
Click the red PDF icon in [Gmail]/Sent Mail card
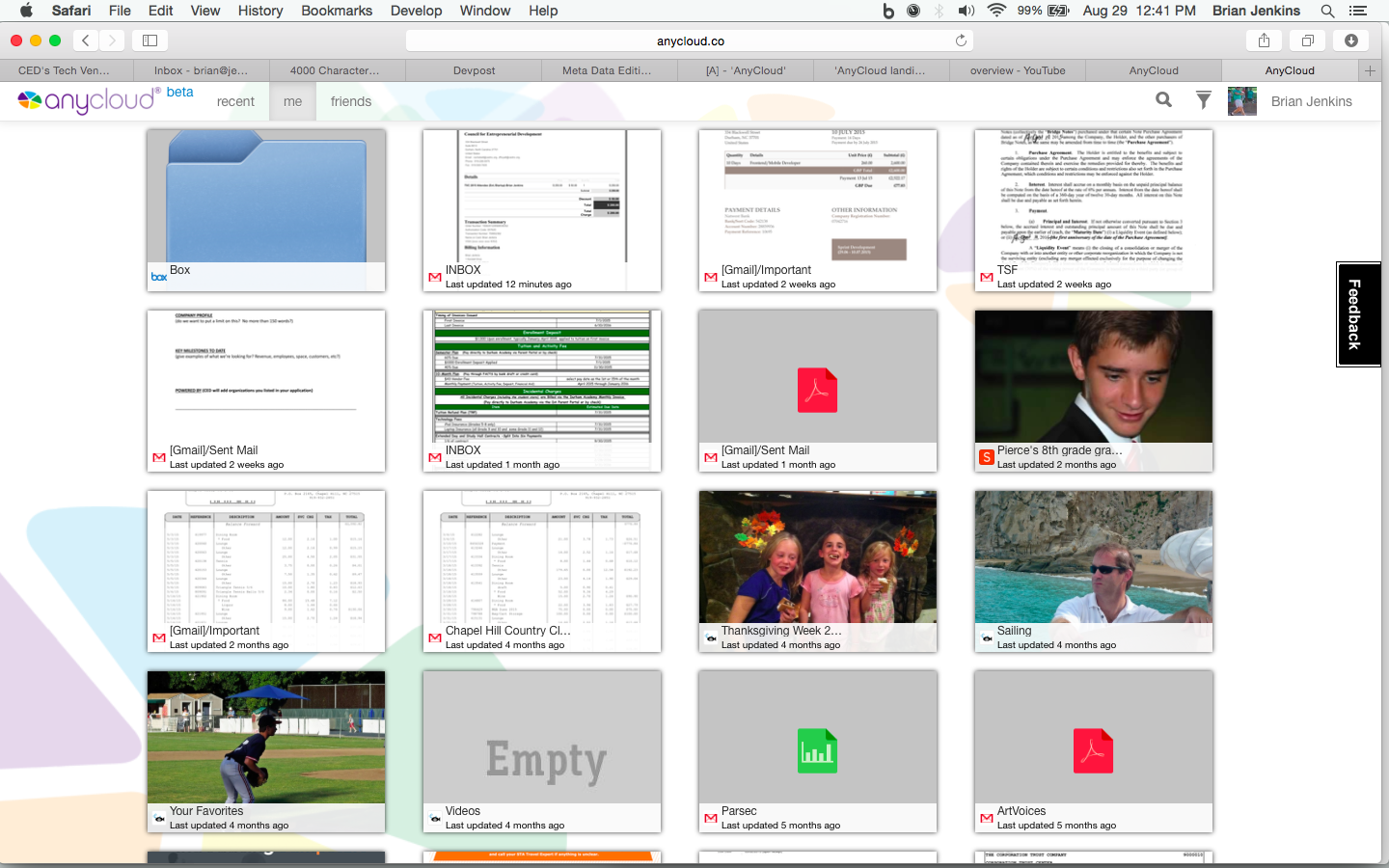pos(817,390)
